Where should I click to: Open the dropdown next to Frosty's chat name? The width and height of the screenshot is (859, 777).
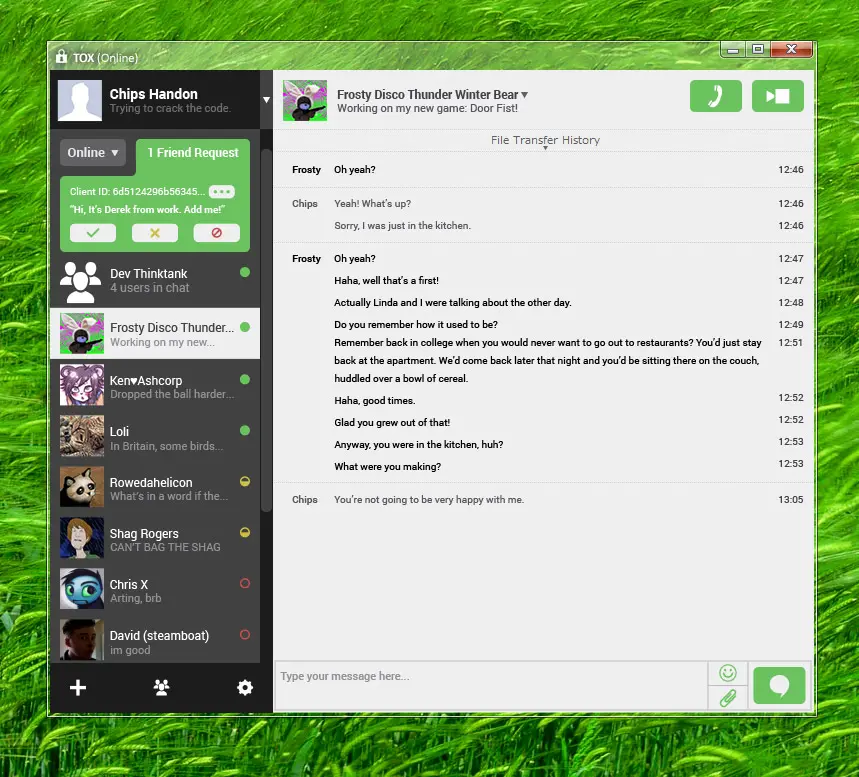coord(525,95)
